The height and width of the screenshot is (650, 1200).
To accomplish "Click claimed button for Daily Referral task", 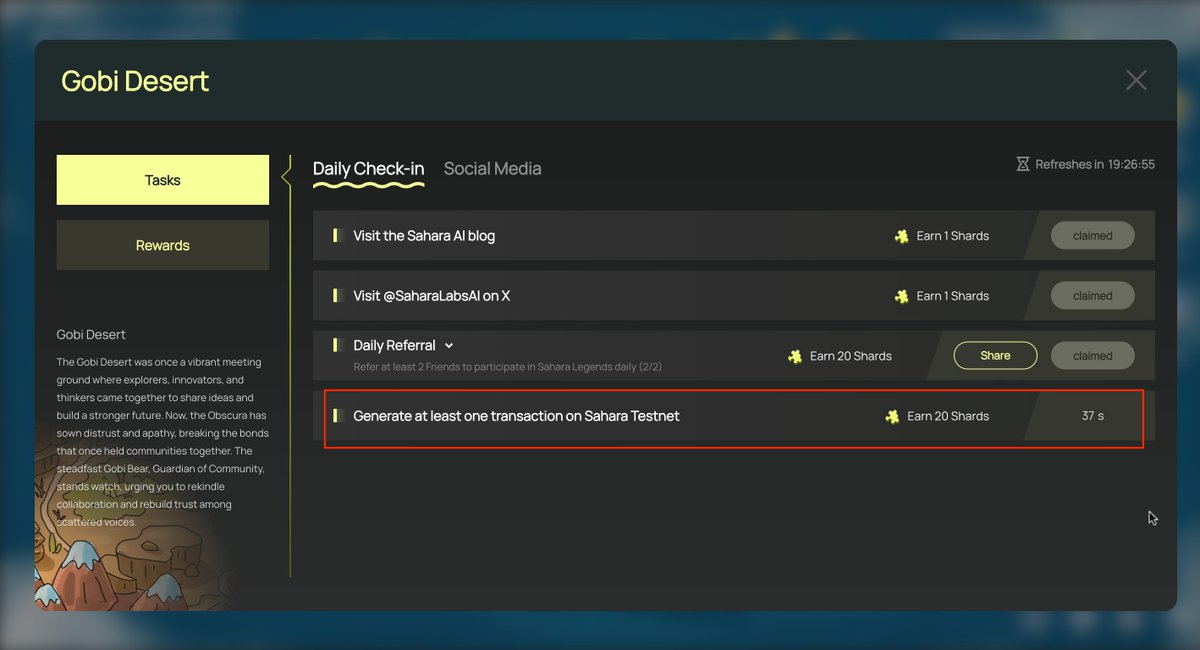I will pyautogui.click(x=1092, y=355).
